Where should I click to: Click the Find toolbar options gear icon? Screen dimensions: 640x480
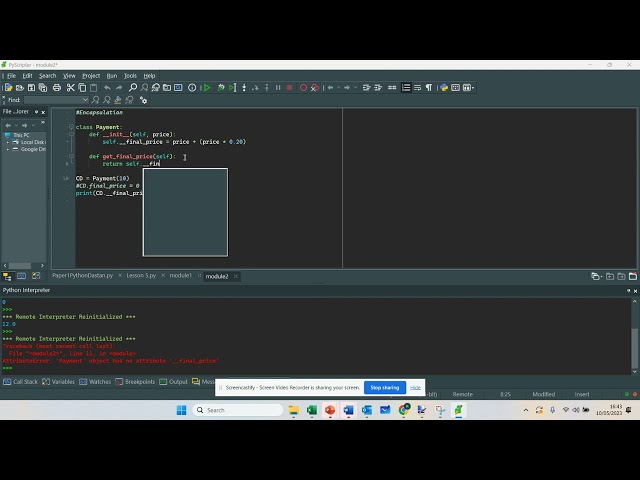[x=143, y=100]
